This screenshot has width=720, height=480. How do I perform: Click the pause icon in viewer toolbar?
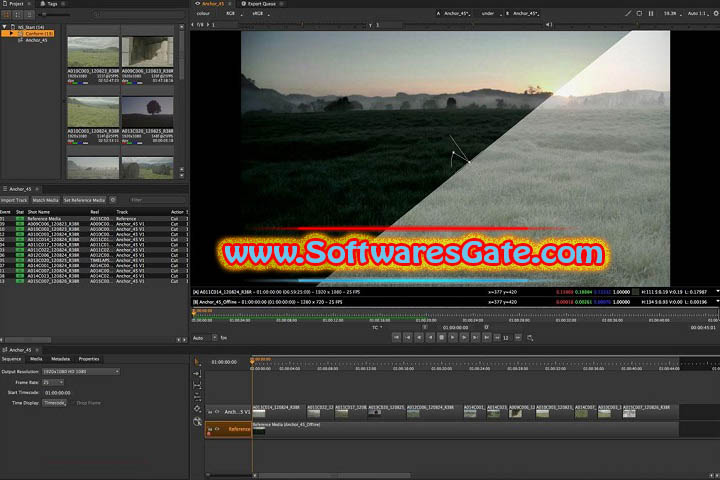click(x=651, y=14)
